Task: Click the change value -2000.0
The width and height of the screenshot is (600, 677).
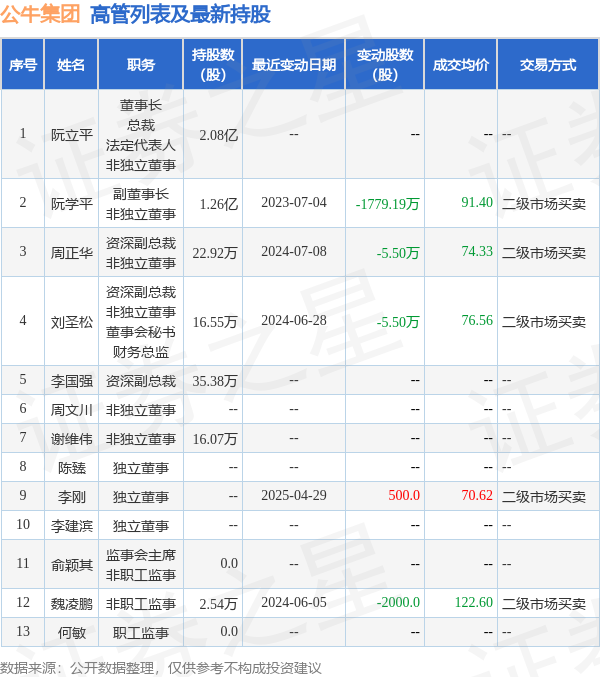Action: point(398,602)
